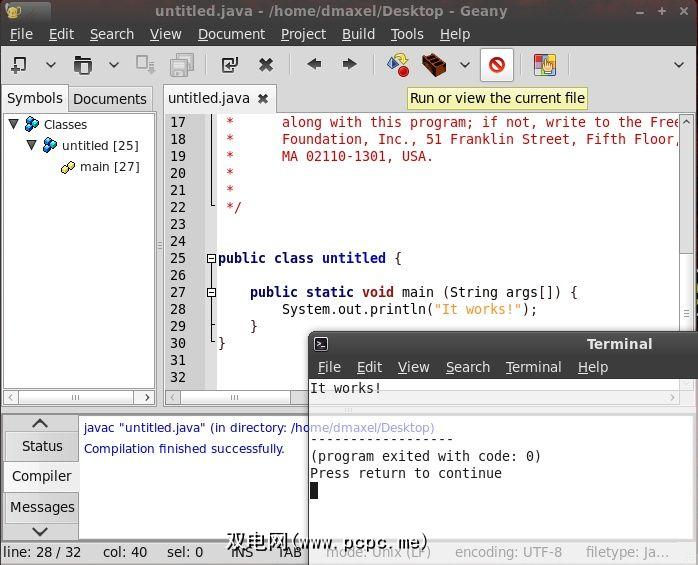
Task: Click the Build brick icon
Action: click(x=433, y=65)
